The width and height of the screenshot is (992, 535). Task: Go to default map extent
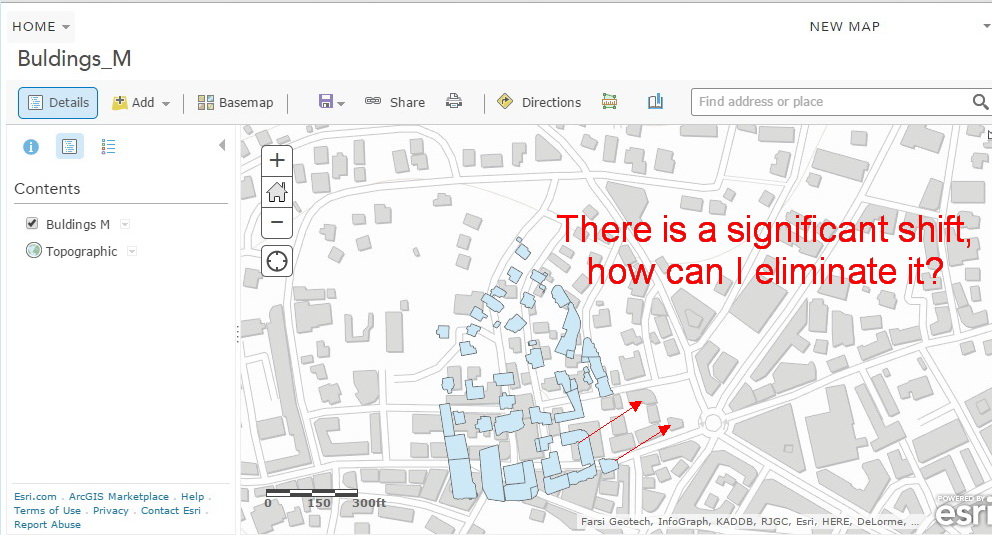click(276, 192)
